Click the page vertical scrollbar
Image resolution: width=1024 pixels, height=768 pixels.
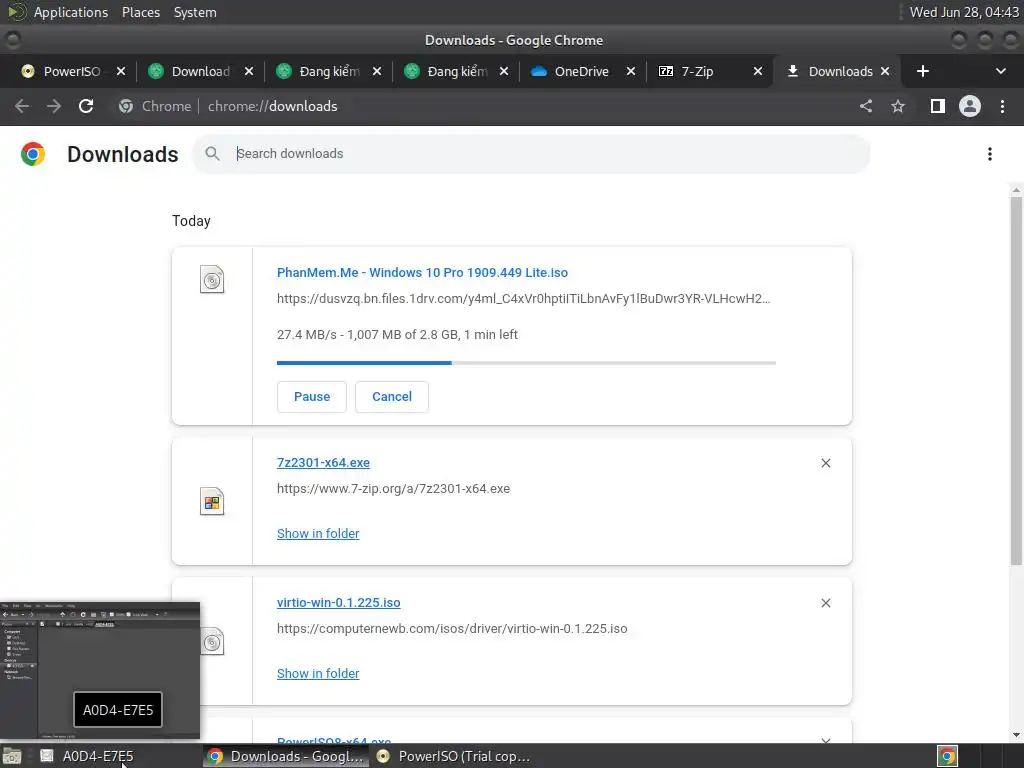pyautogui.click(x=1016, y=380)
